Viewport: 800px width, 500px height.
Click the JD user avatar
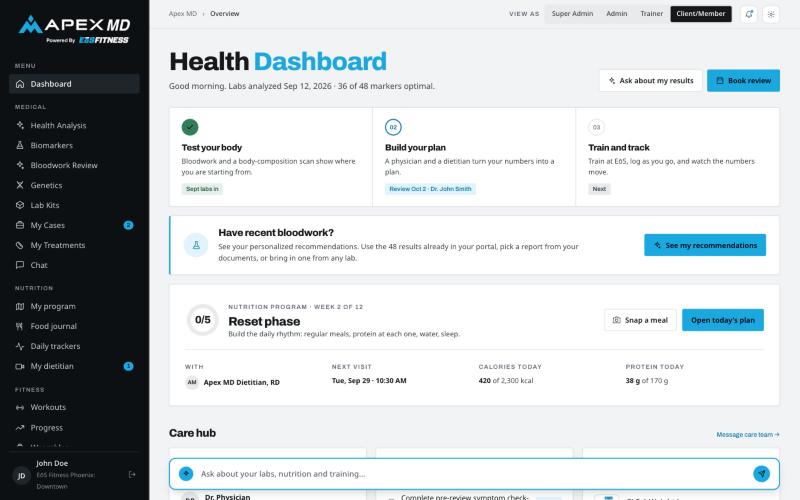coord(21,476)
